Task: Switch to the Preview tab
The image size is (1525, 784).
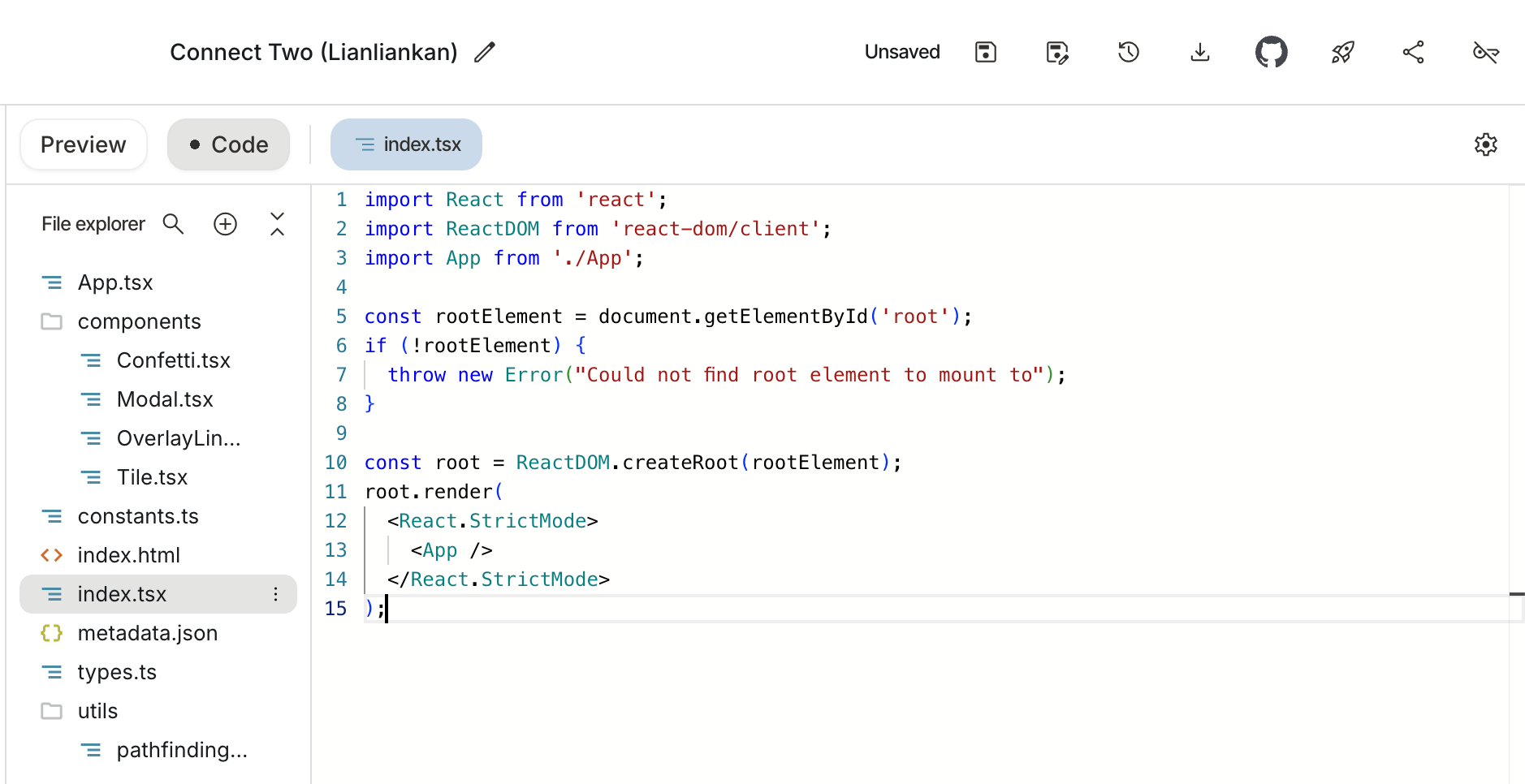Action: click(x=84, y=144)
